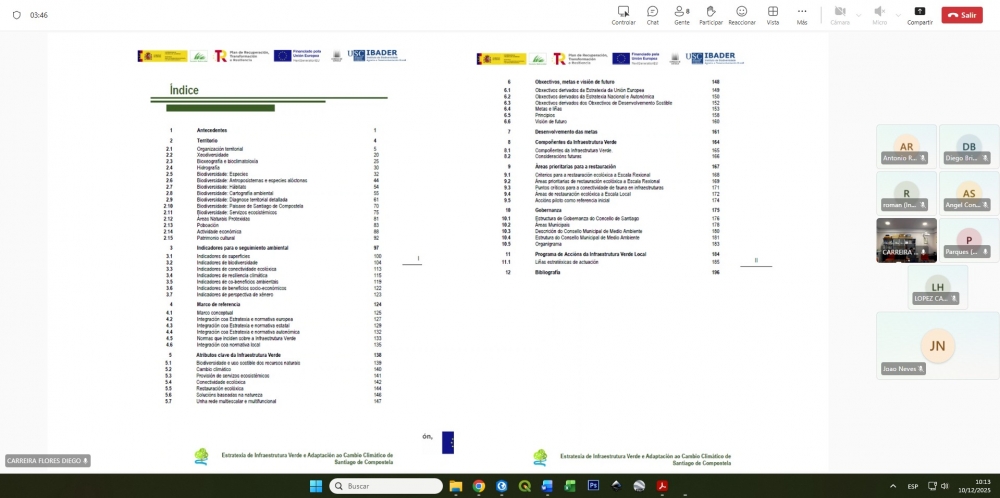
Task: Show hidden icons in system tray
Action: click(x=893, y=486)
